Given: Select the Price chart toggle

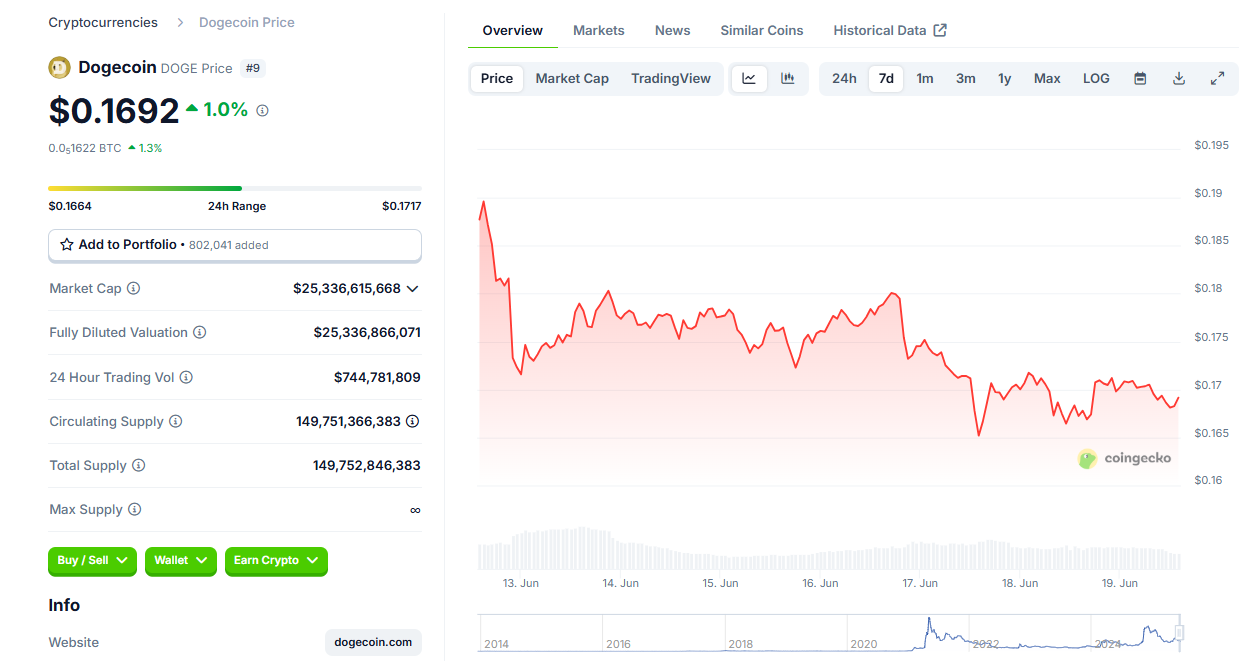Looking at the screenshot, I should (497, 78).
